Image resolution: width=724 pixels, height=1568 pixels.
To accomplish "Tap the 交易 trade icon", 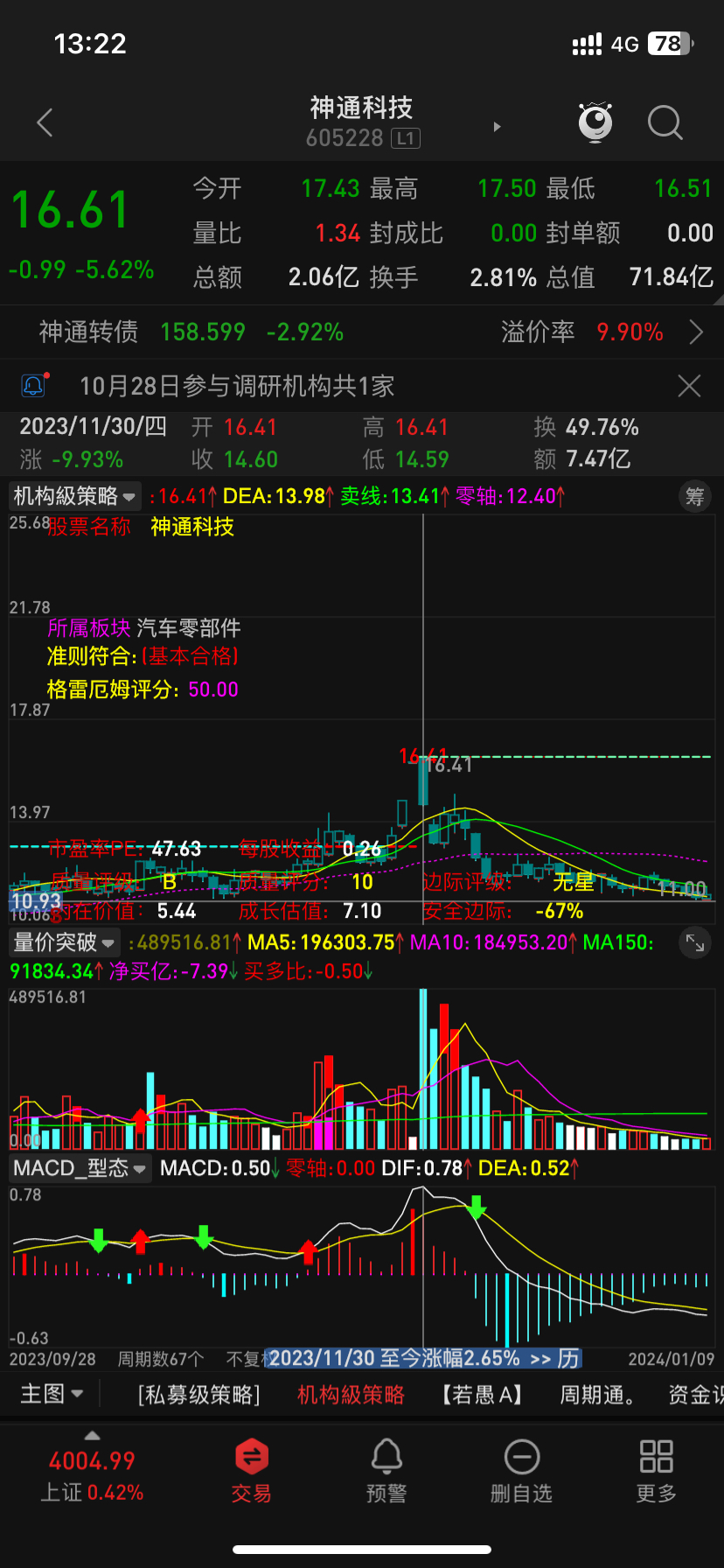I will pyautogui.click(x=252, y=1471).
